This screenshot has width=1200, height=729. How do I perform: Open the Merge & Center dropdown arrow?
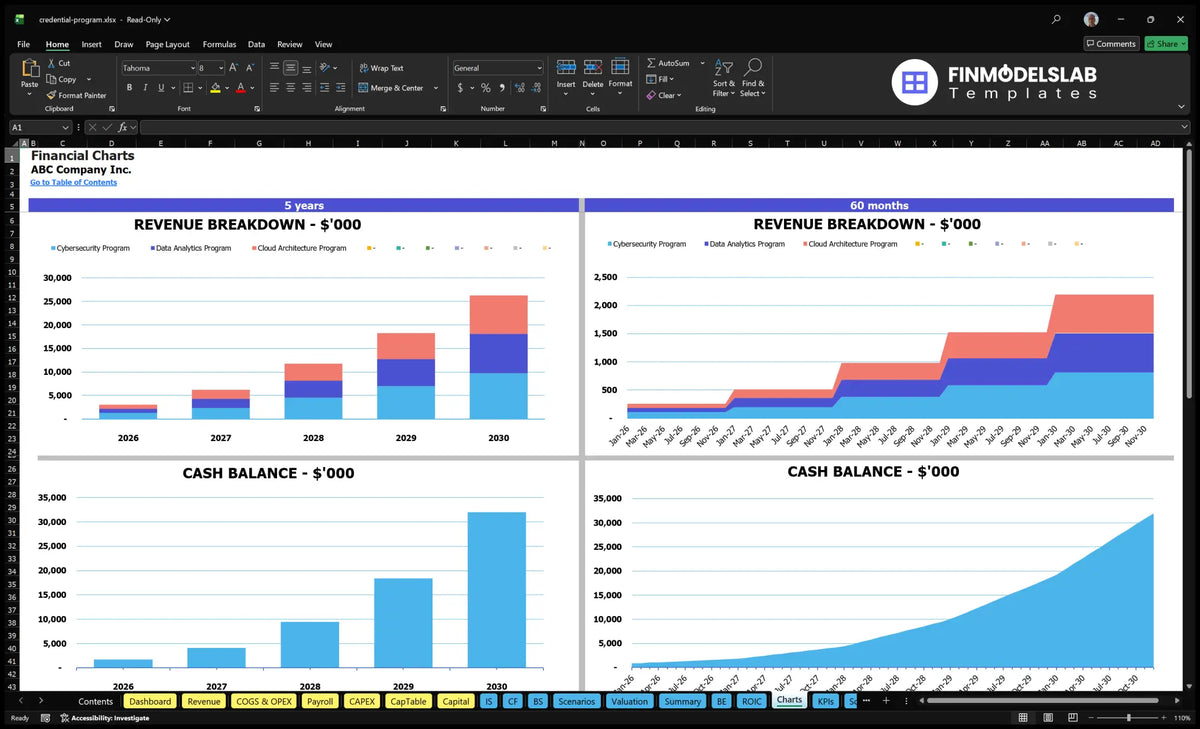pyautogui.click(x=436, y=88)
